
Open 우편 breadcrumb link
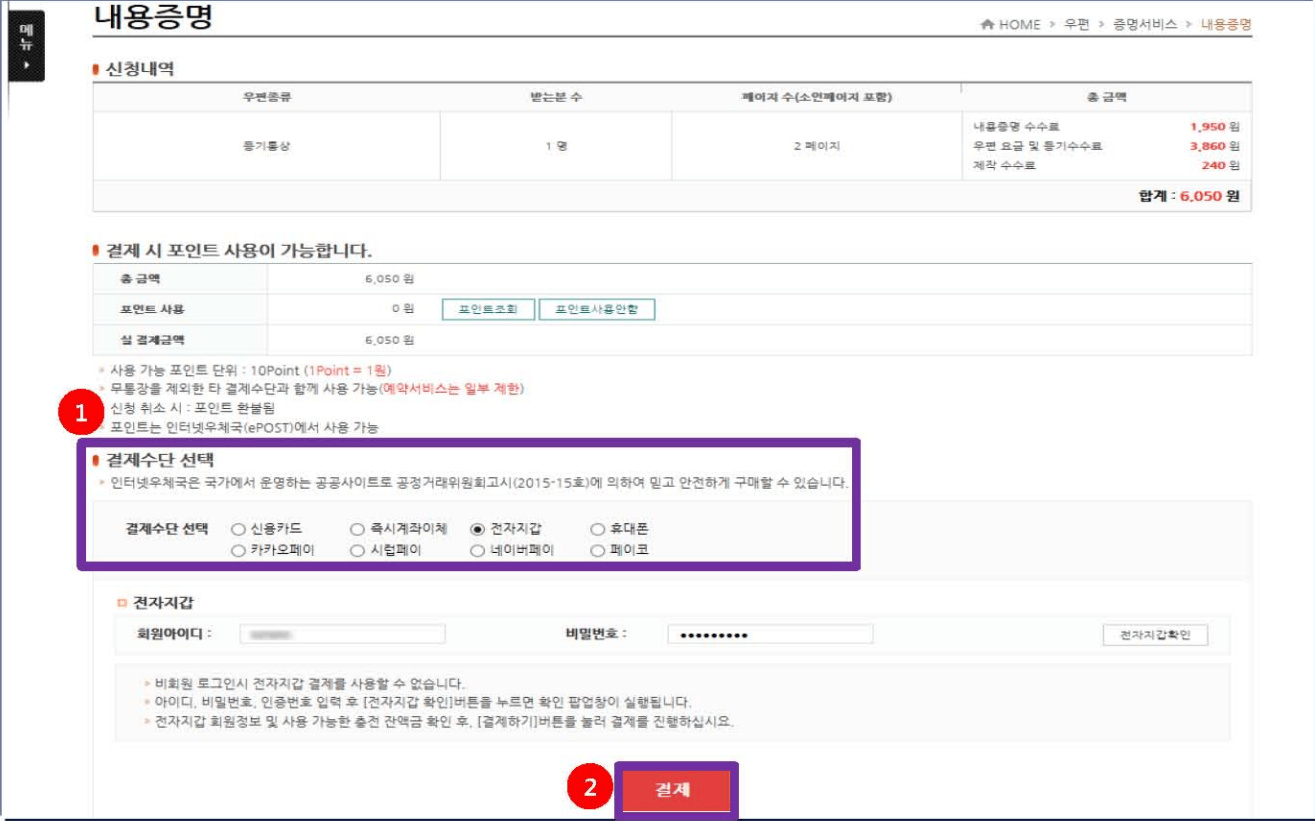(x=1076, y=24)
